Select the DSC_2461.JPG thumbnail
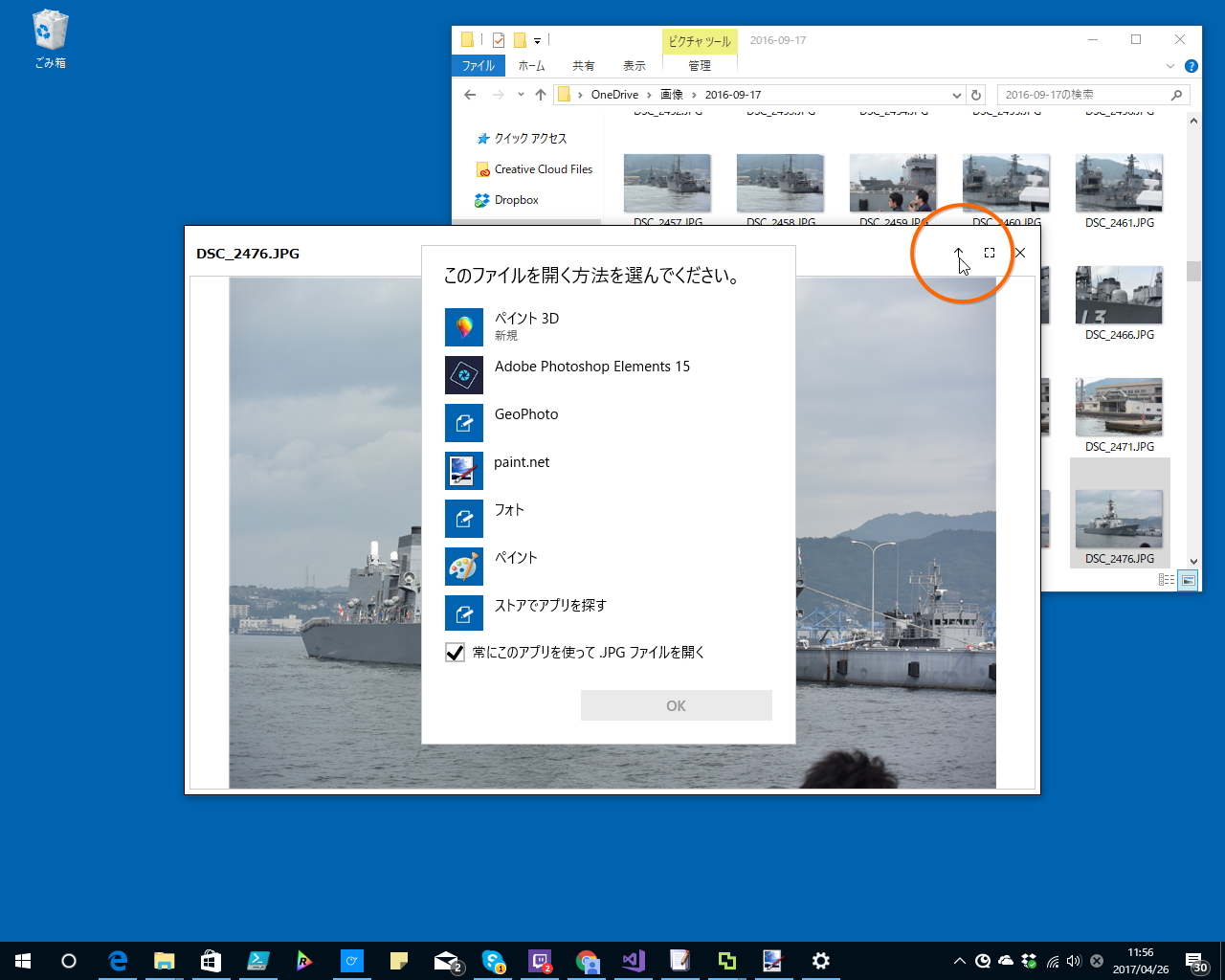Screen dimensions: 1225x980 coord(1119,183)
